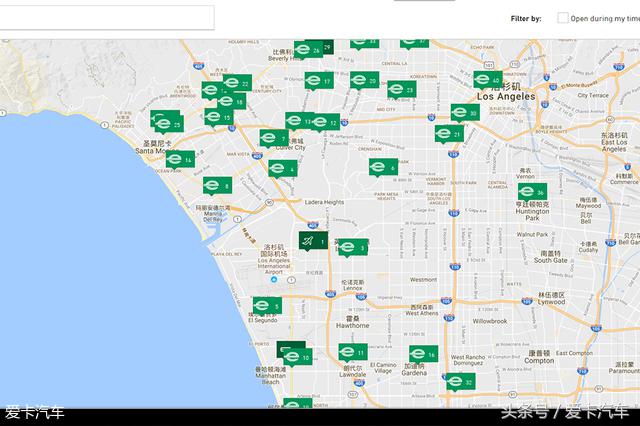The height and width of the screenshot is (426, 640).
Task: Open location marker 10 in Manhattan Beach
Action: (x=295, y=356)
